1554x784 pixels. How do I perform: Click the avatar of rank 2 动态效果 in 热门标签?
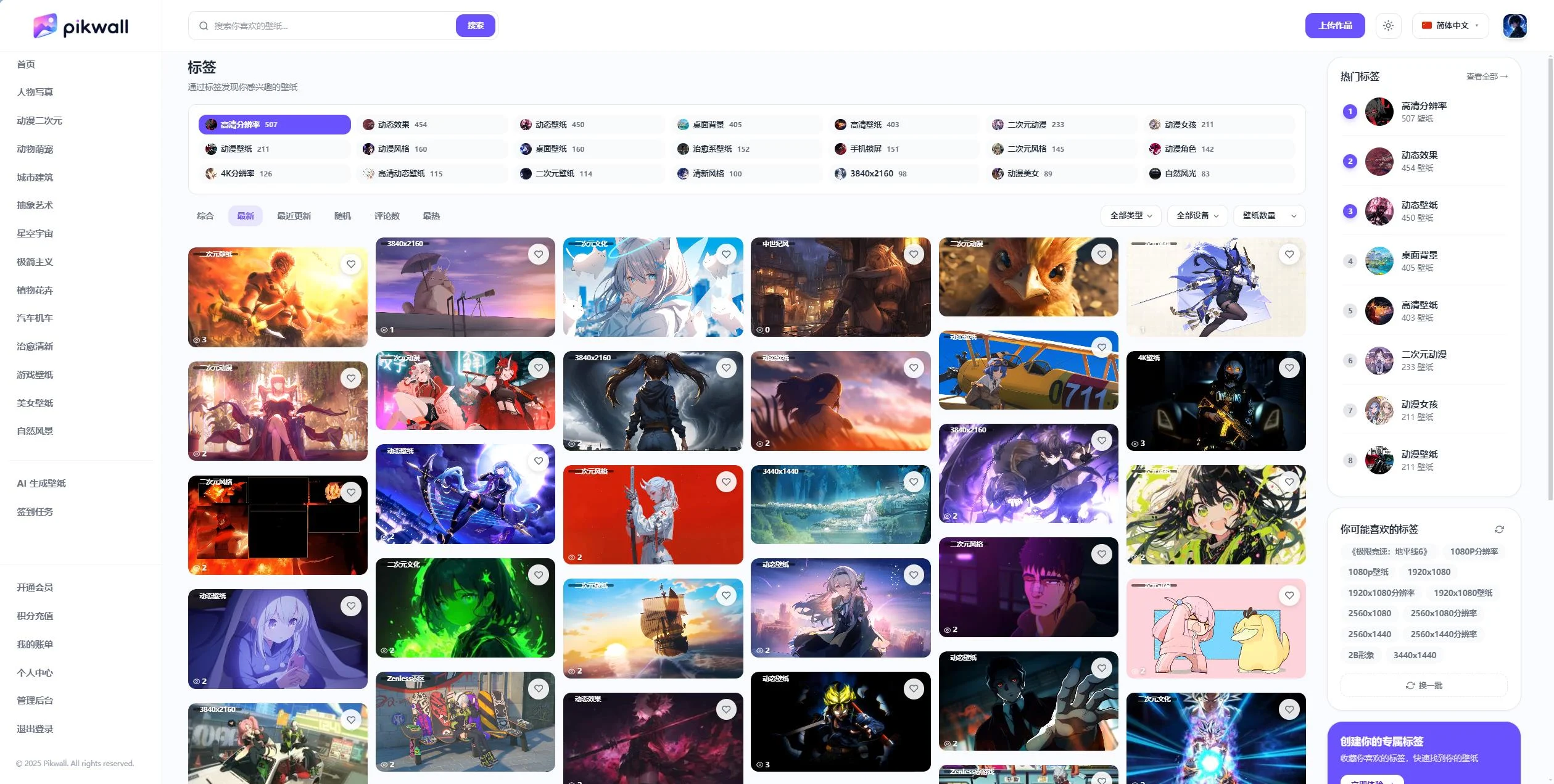click(1379, 162)
